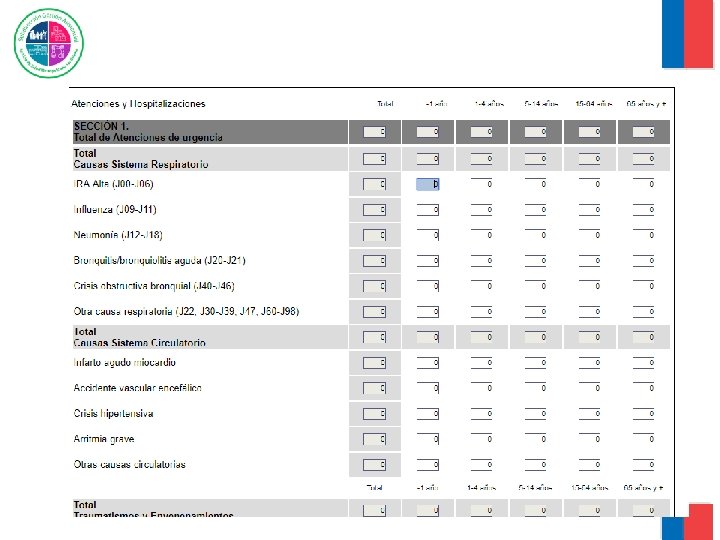Select Total Causas Sistema Respiratorio 15-64 años field
720x540 pixels.
point(590,158)
